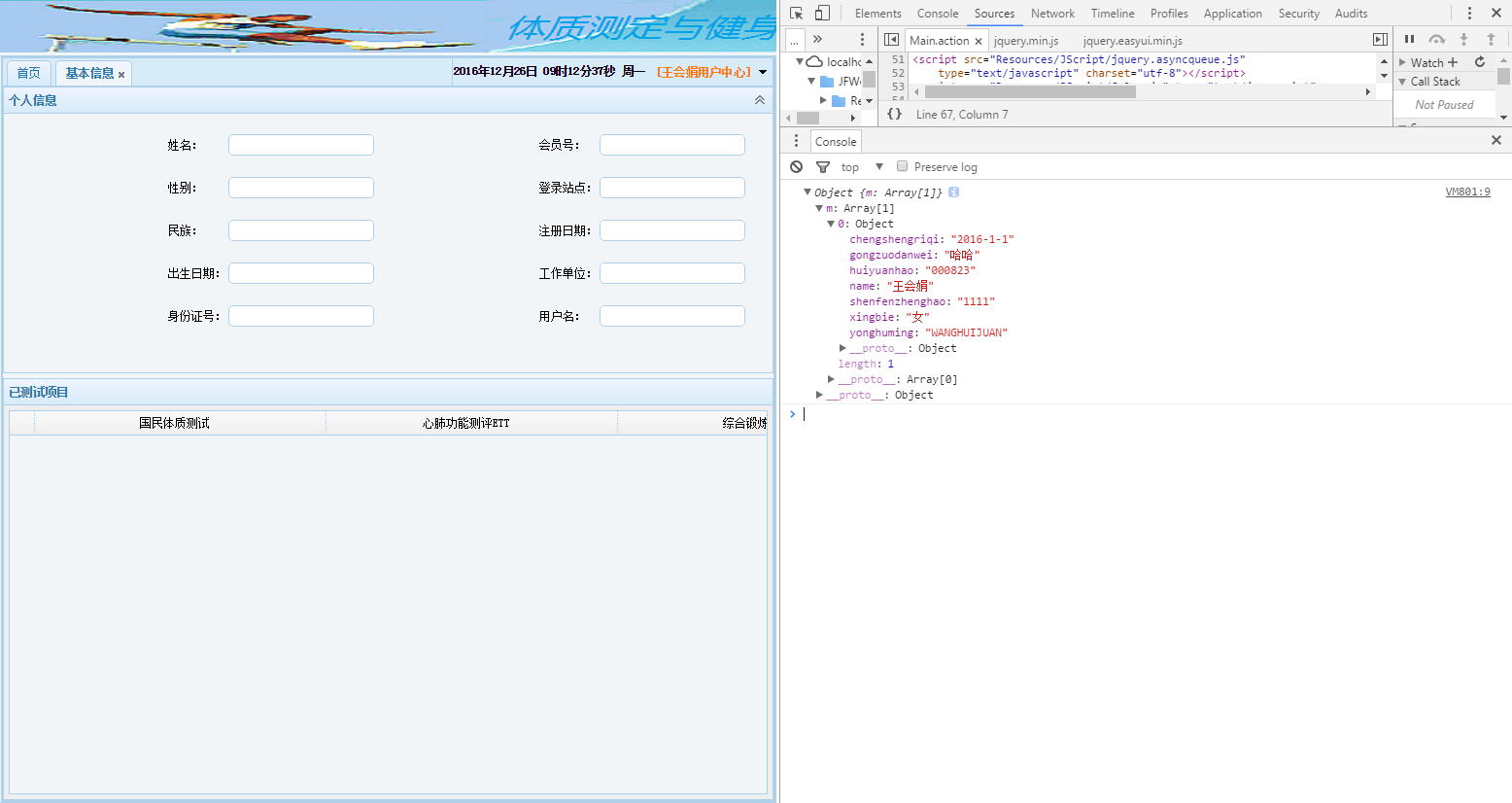Click the blue info badge beside Object
1512x803 pixels.
tap(953, 192)
